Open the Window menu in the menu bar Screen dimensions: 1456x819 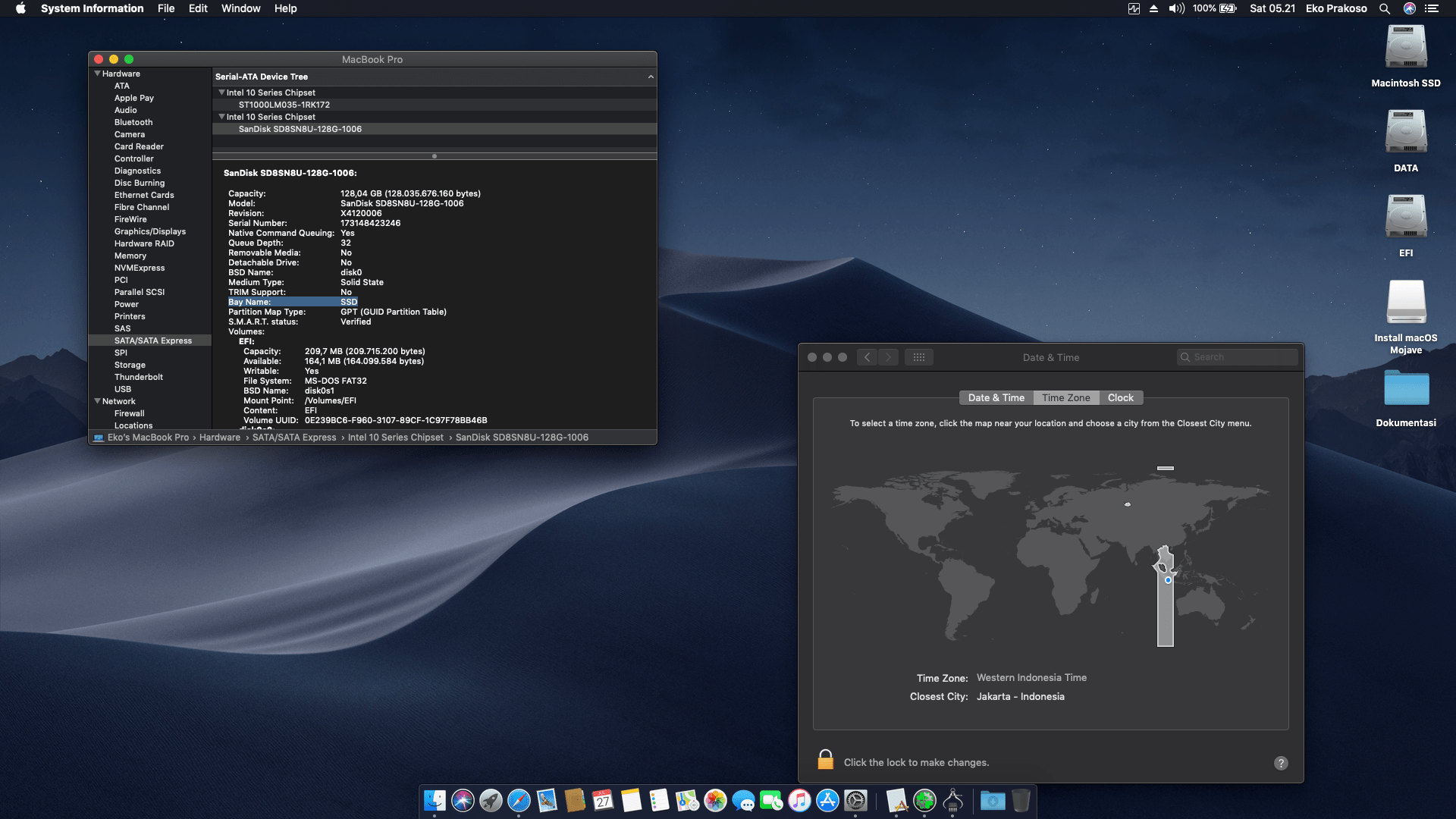(x=240, y=8)
